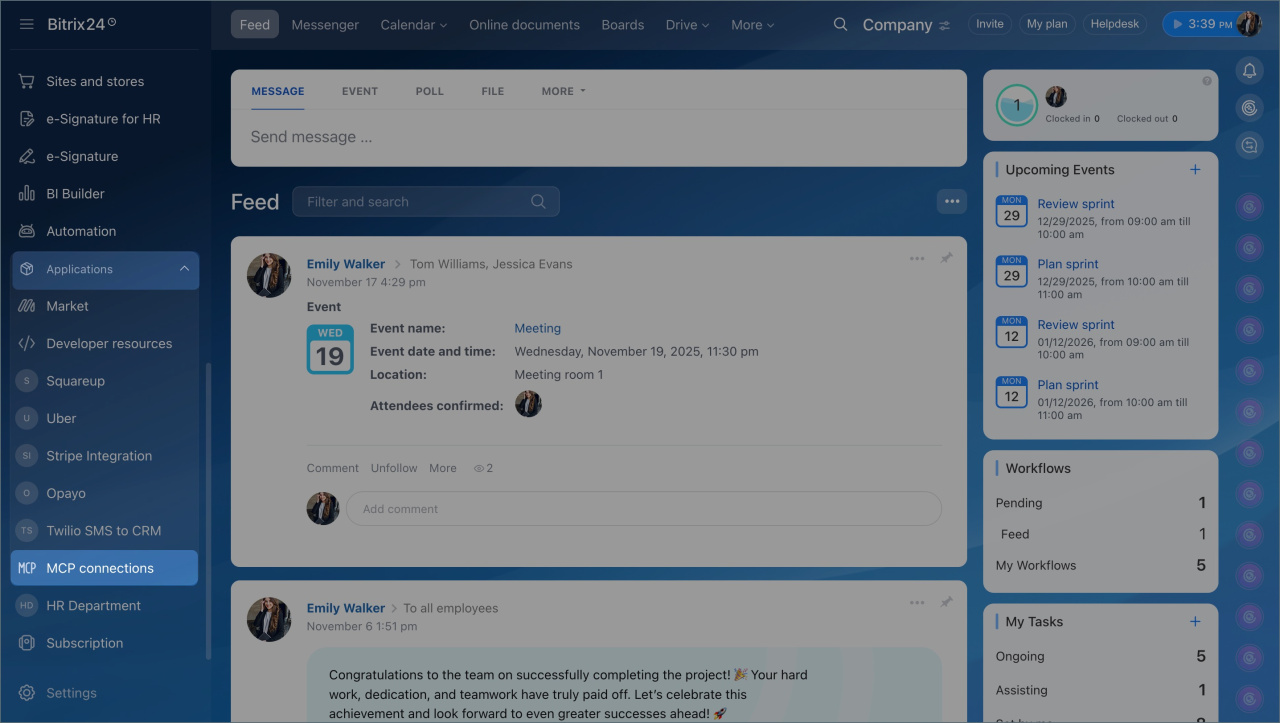1280x723 pixels.
Task: Open the notifications bell icon
Action: pos(1249,70)
